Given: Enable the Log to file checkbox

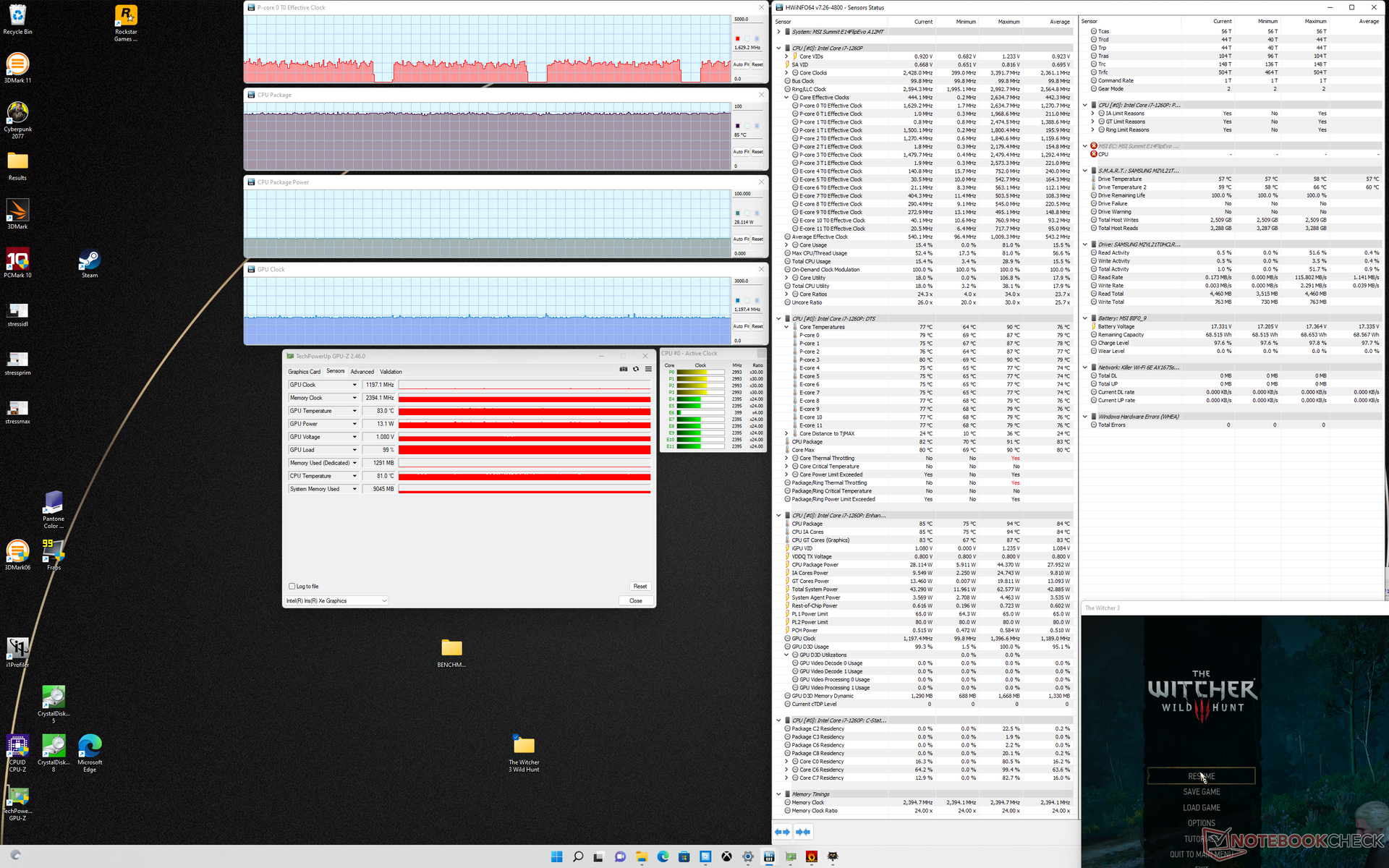Looking at the screenshot, I should pyautogui.click(x=292, y=586).
